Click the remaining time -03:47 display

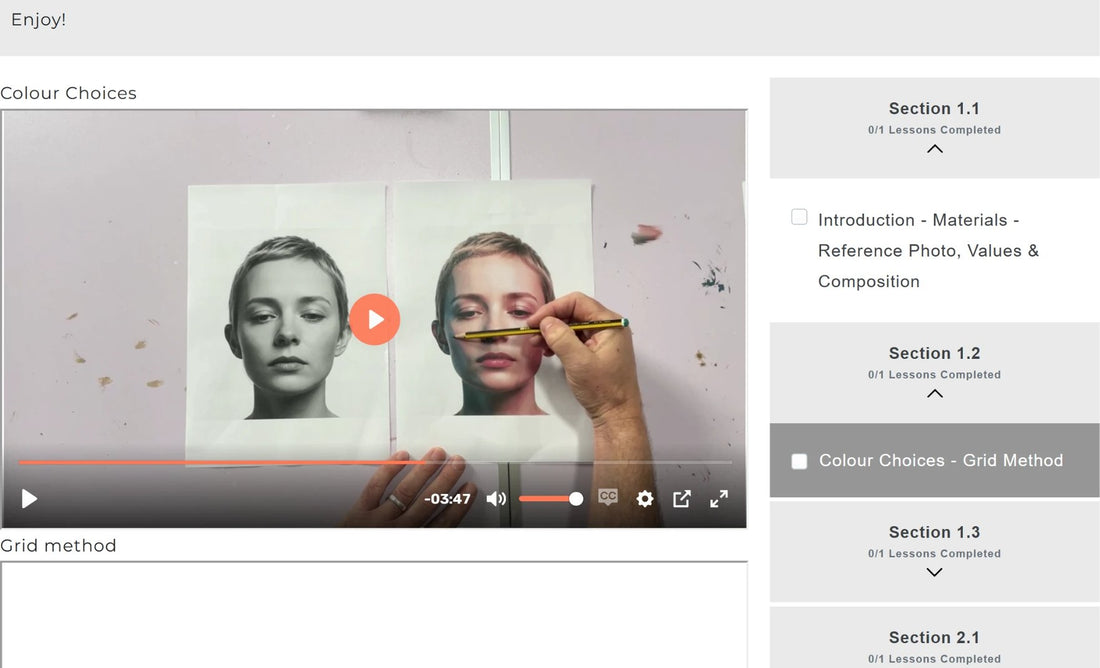[x=448, y=499]
